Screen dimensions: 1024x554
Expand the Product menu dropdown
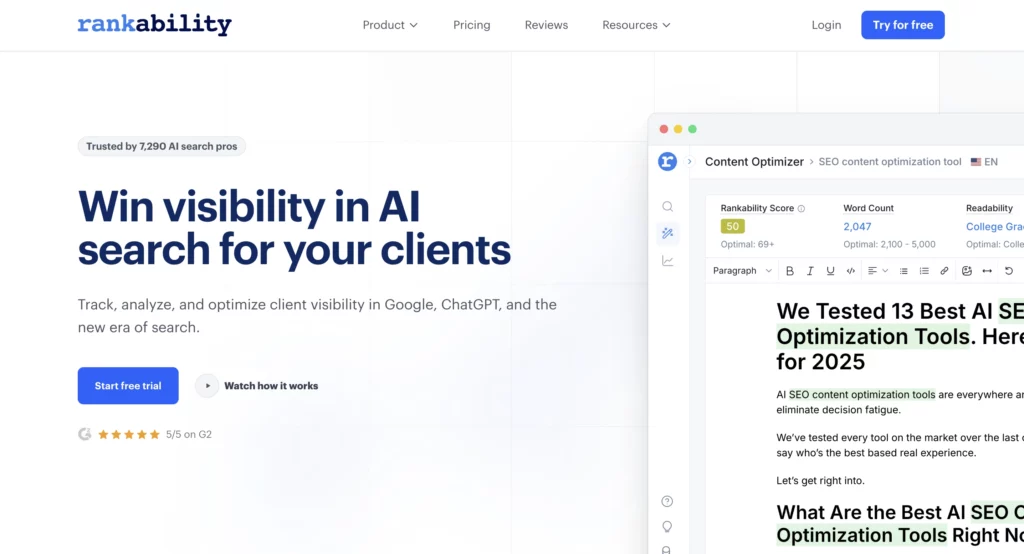(x=390, y=25)
